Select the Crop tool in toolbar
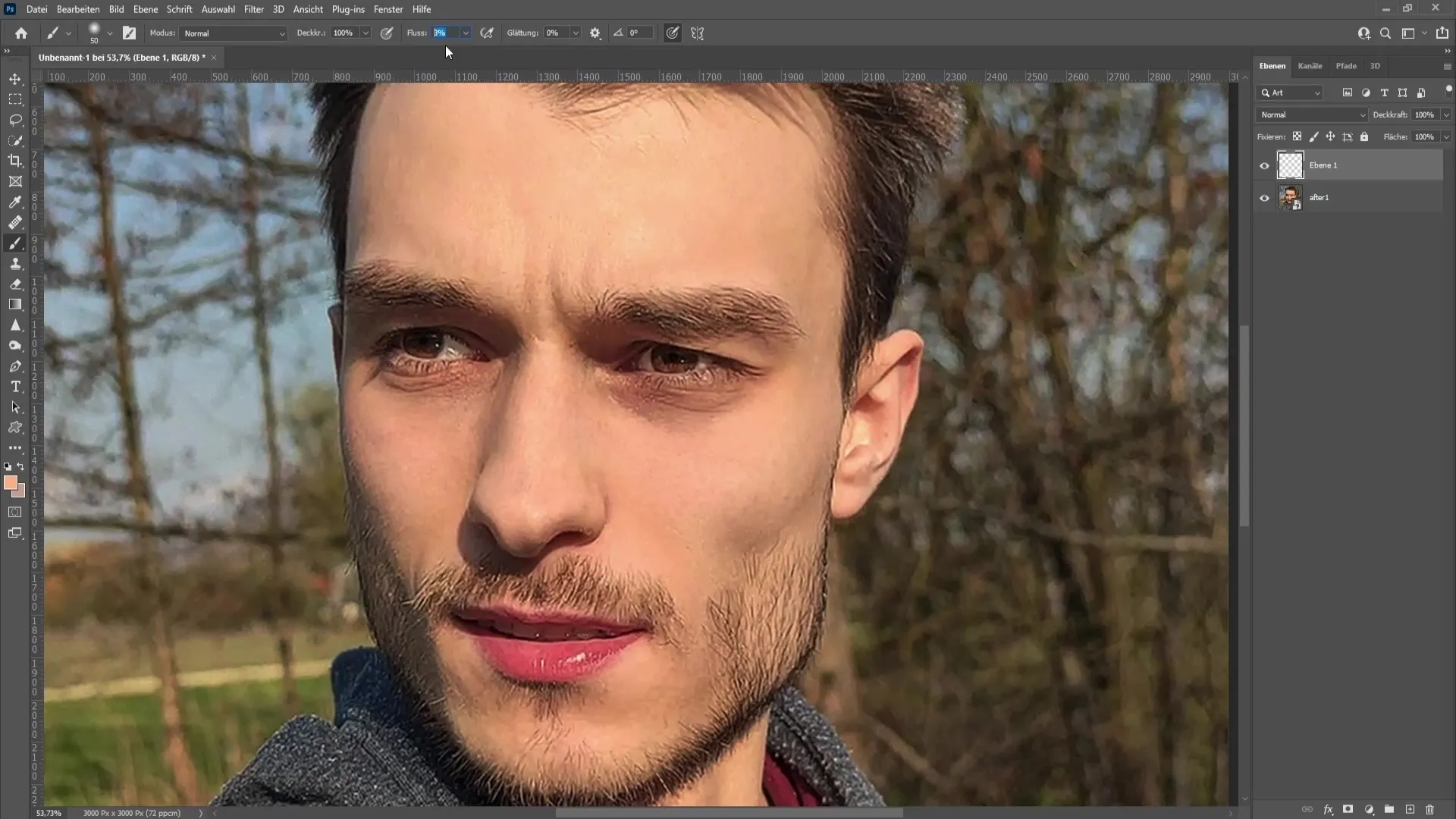Image resolution: width=1456 pixels, height=819 pixels. click(15, 161)
